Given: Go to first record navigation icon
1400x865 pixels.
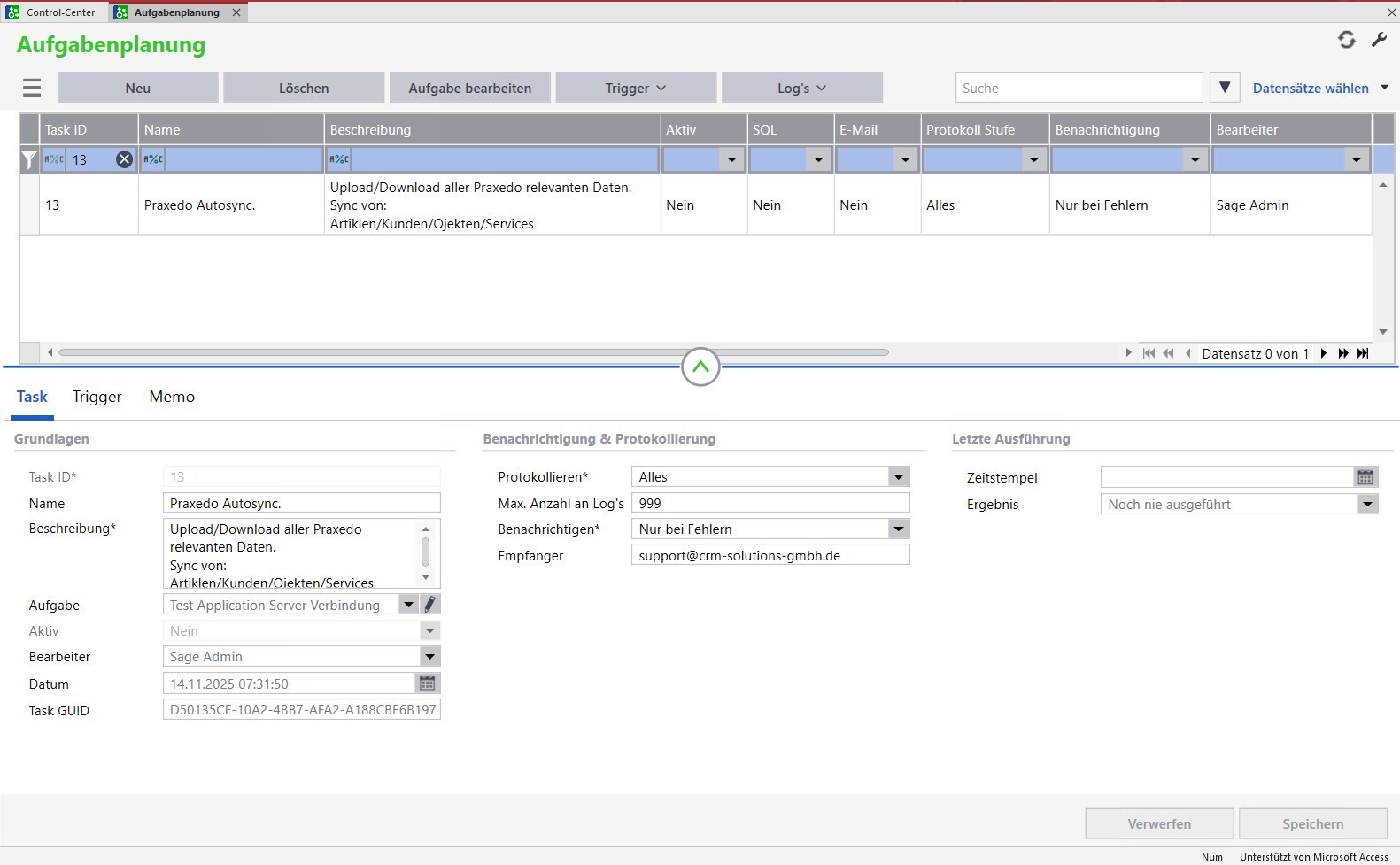Looking at the screenshot, I should [x=1149, y=353].
